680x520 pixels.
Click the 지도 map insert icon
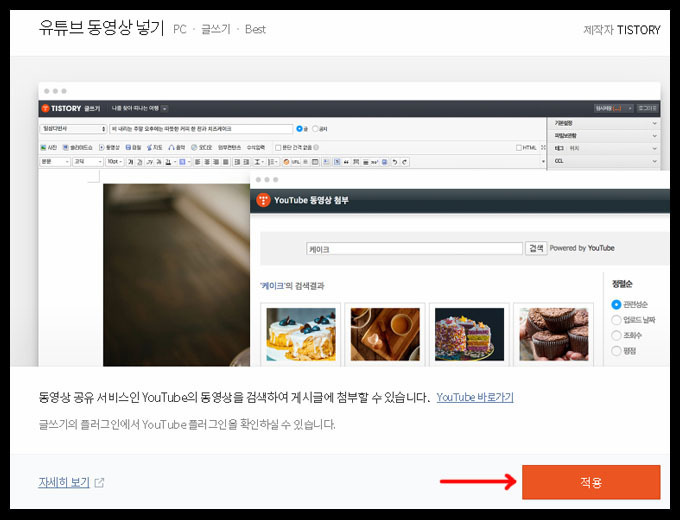[150, 147]
